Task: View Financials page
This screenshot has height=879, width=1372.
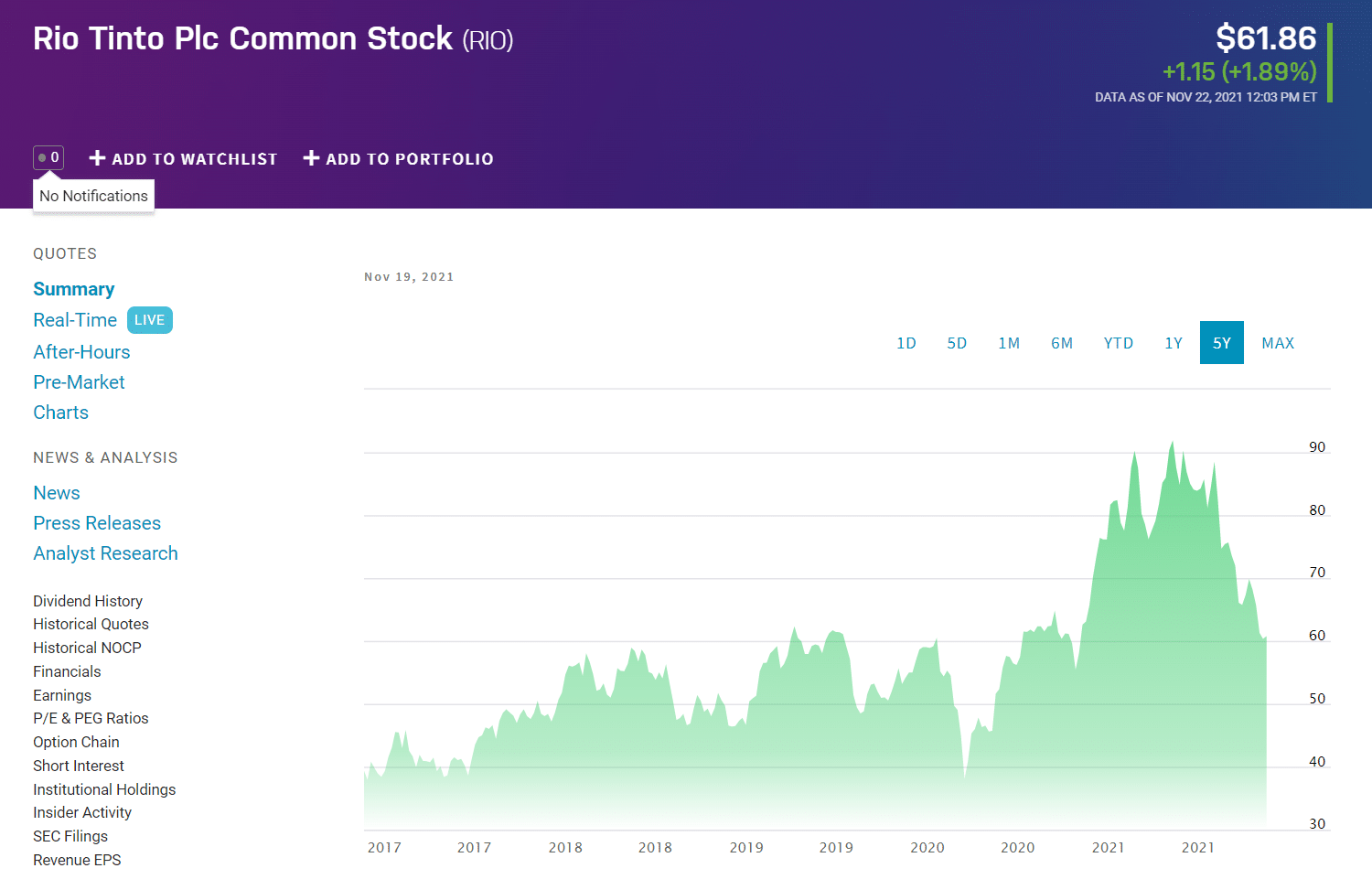Action: coord(67,671)
